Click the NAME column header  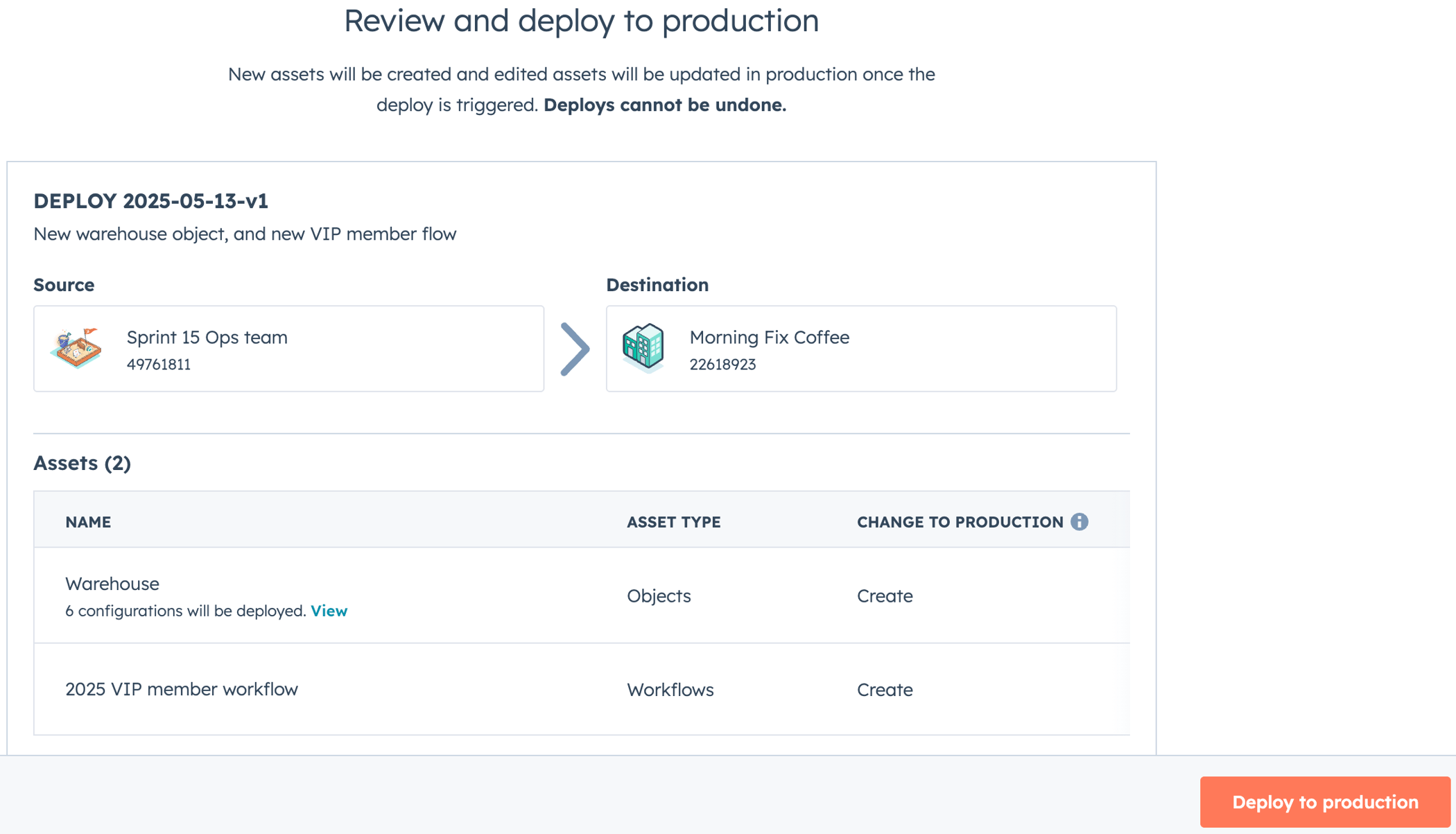click(x=88, y=521)
